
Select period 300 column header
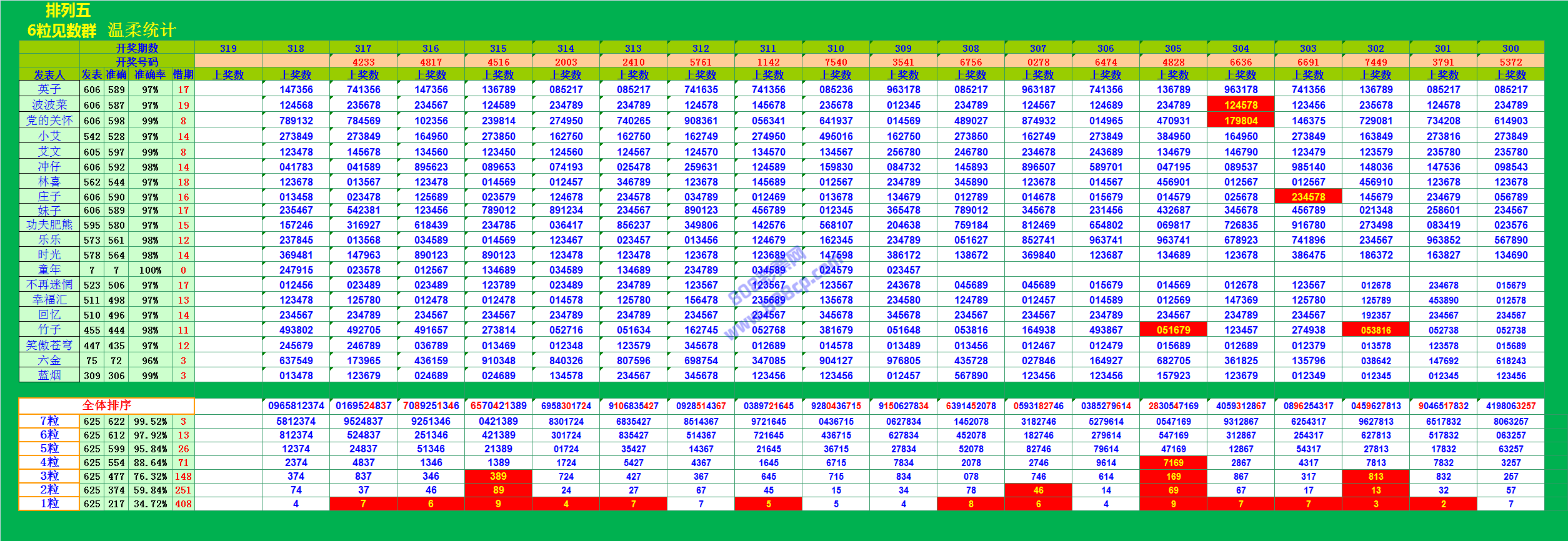tap(1511, 48)
